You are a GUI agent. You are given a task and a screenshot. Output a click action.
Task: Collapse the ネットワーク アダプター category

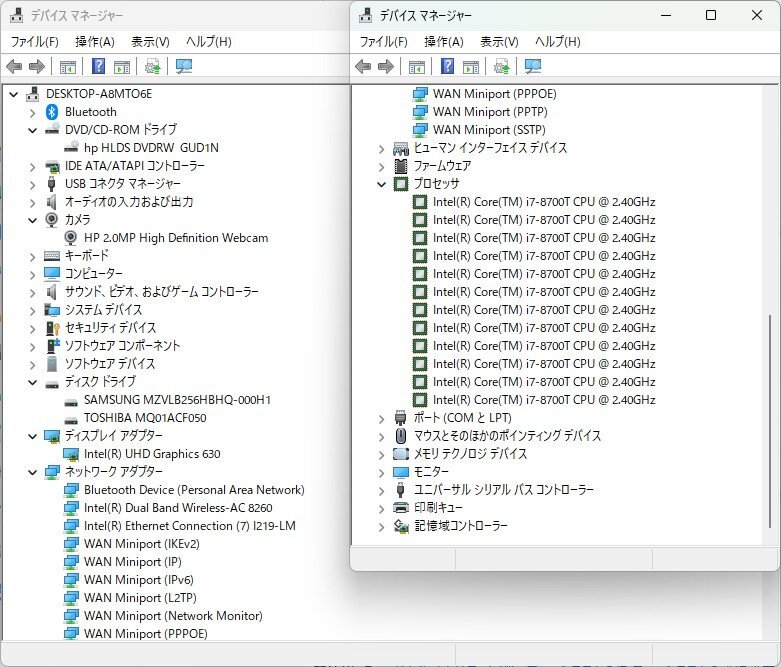(32, 472)
